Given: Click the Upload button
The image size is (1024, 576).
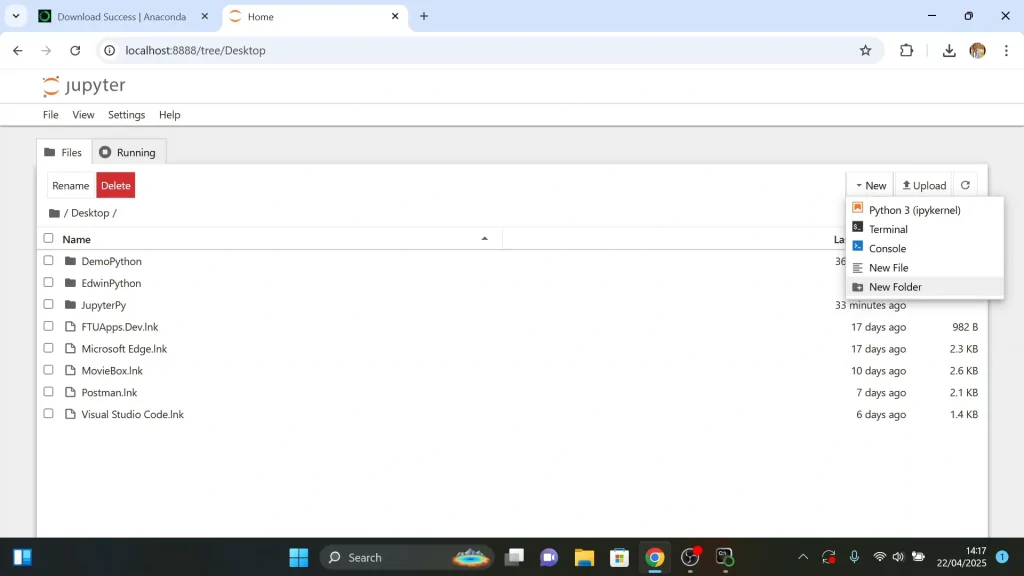Looking at the screenshot, I should 924,185.
